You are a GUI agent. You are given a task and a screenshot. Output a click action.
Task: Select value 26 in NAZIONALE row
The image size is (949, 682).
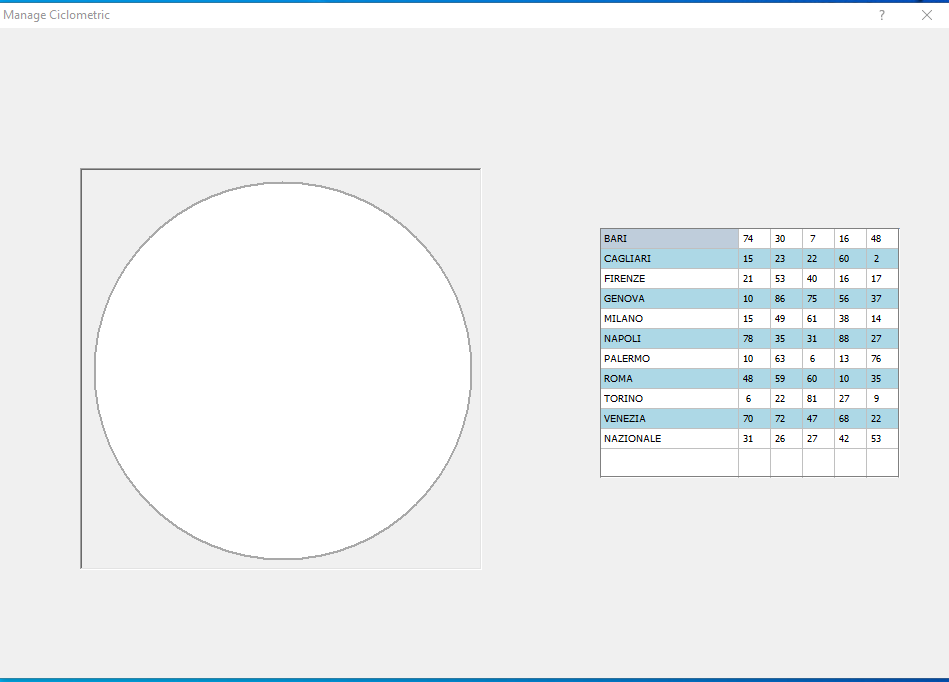pyautogui.click(x=786, y=438)
